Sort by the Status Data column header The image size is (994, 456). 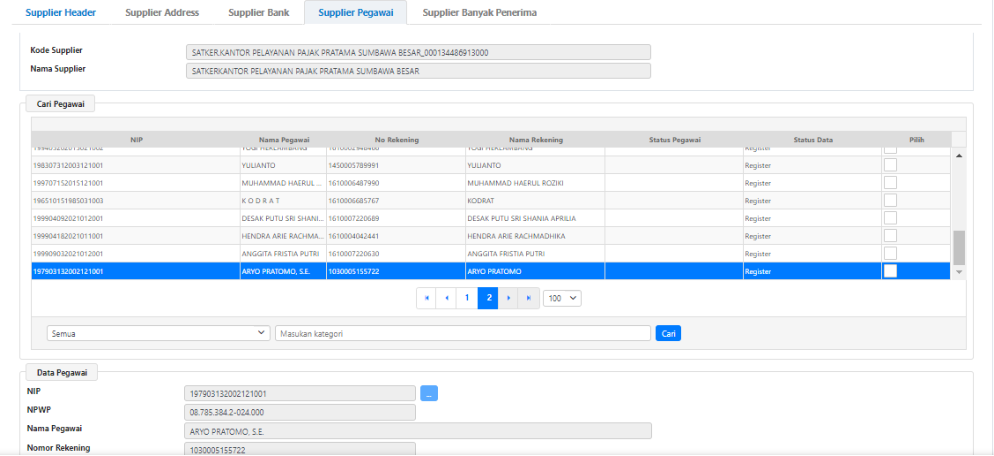pyautogui.click(x=813, y=139)
